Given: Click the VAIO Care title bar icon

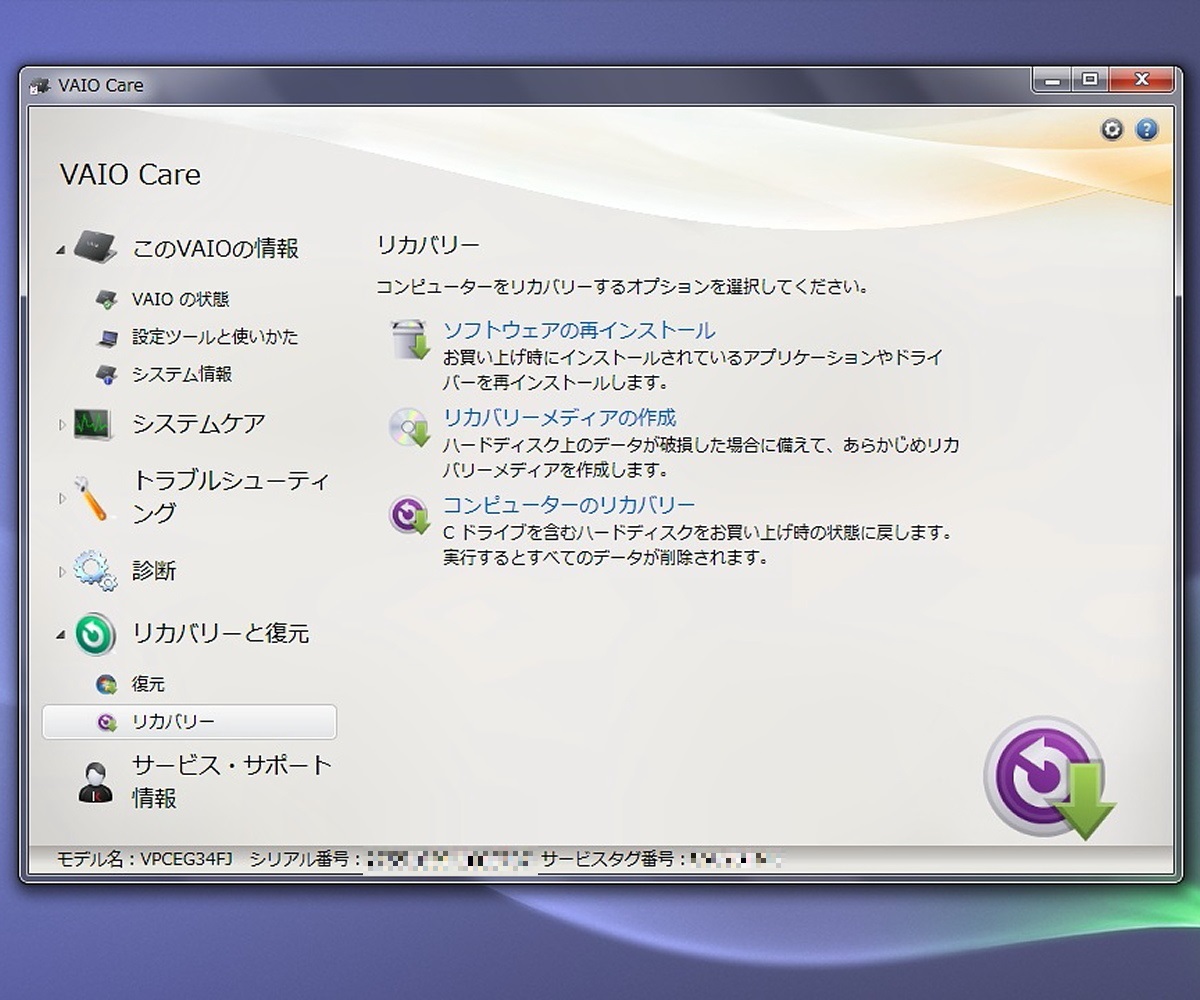Looking at the screenshot, I should coord(40,86).
